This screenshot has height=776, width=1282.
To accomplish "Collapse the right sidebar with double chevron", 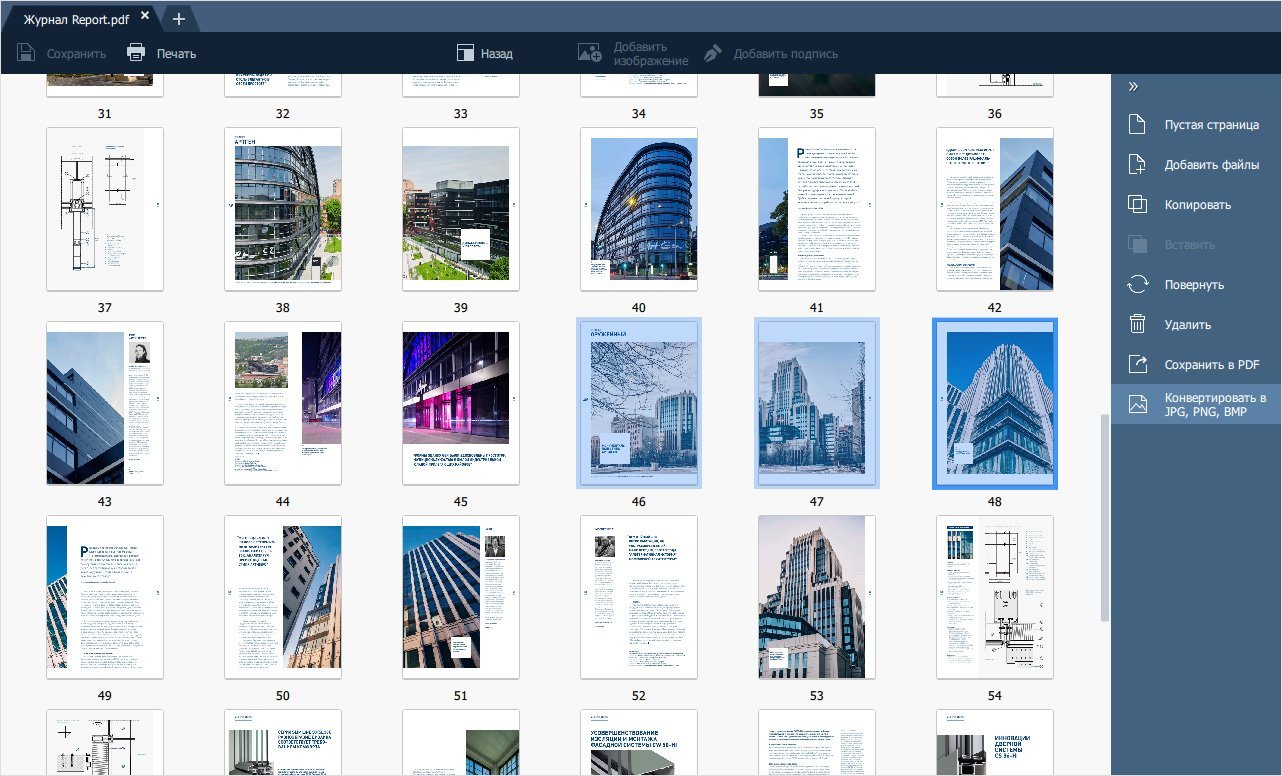I will click(1133, 87).
